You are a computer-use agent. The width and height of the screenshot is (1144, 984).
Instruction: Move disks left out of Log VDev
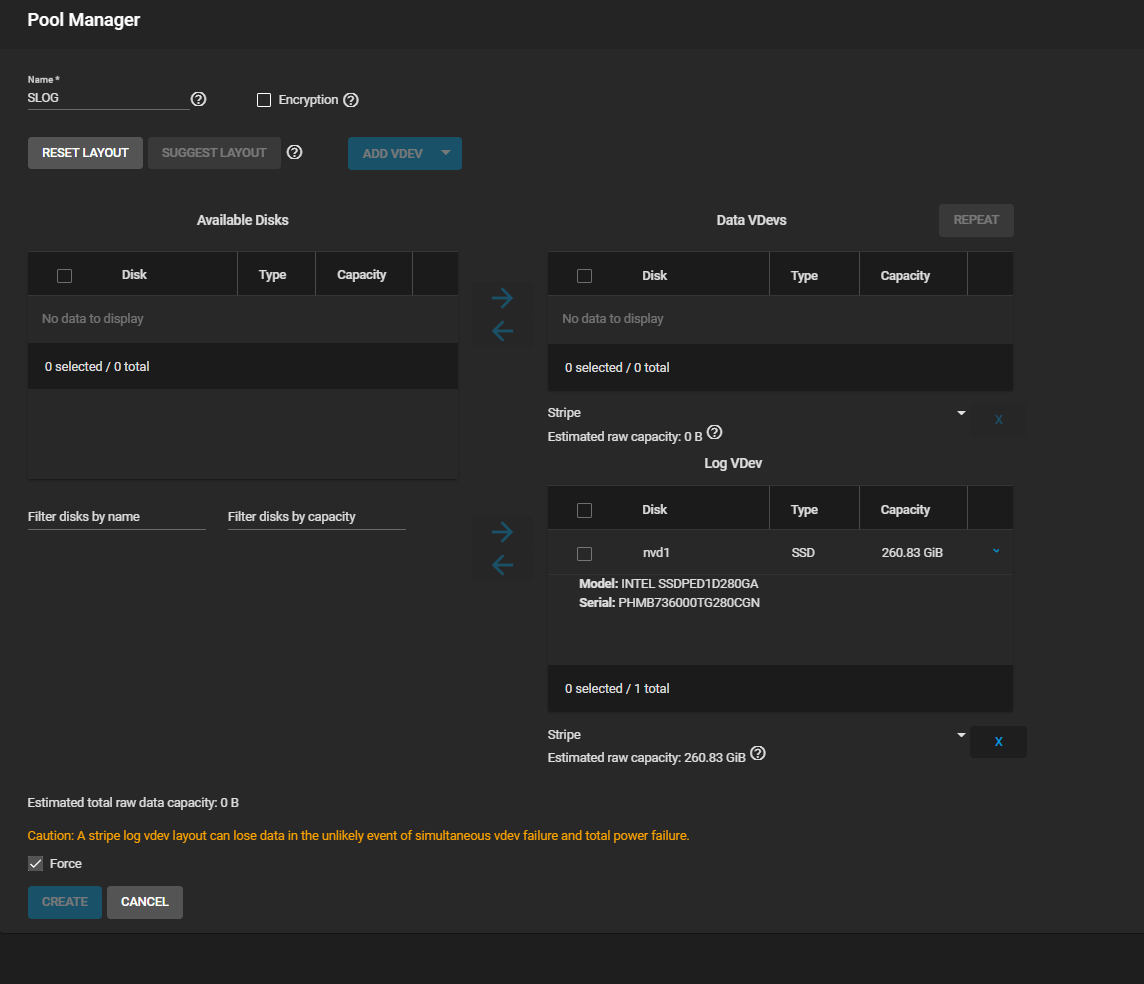[502, 565]
